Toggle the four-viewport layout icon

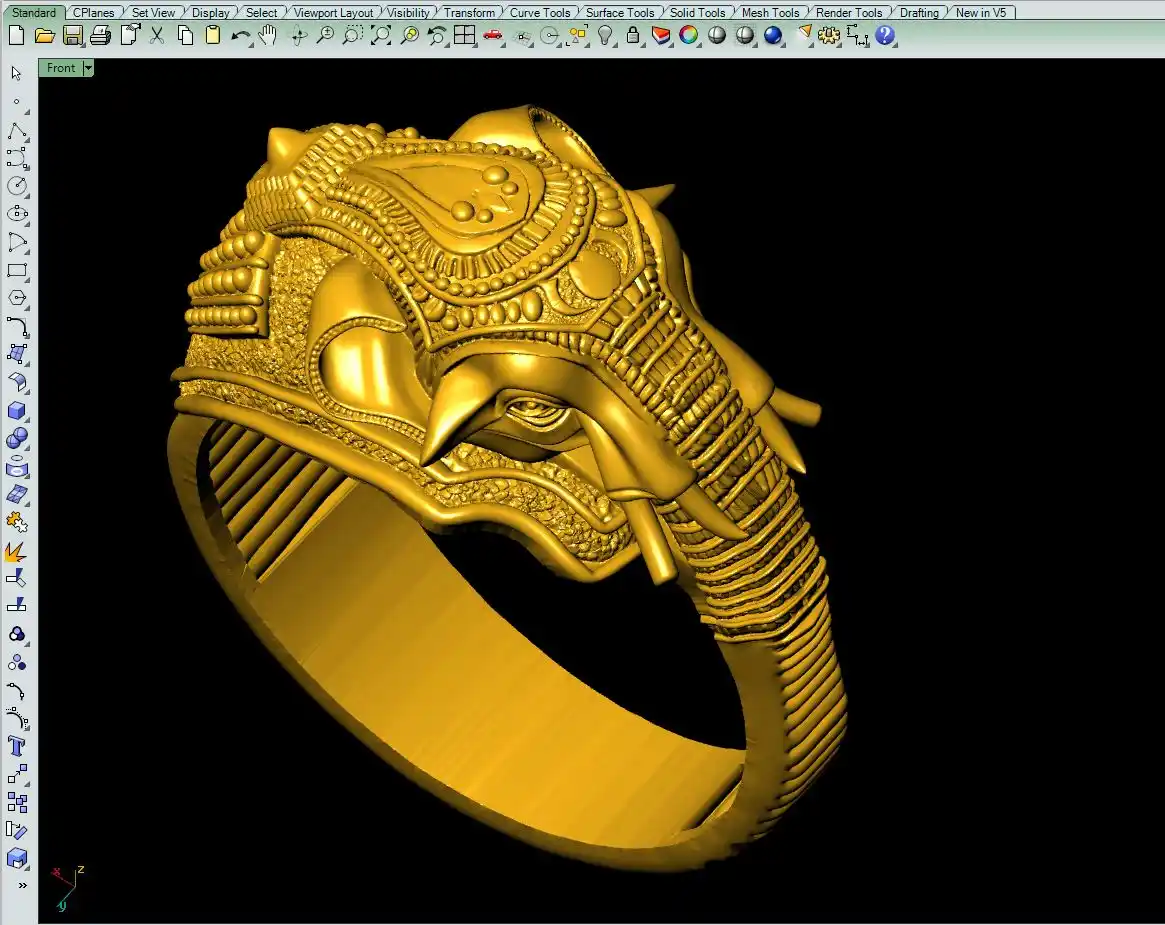(465, 36)
